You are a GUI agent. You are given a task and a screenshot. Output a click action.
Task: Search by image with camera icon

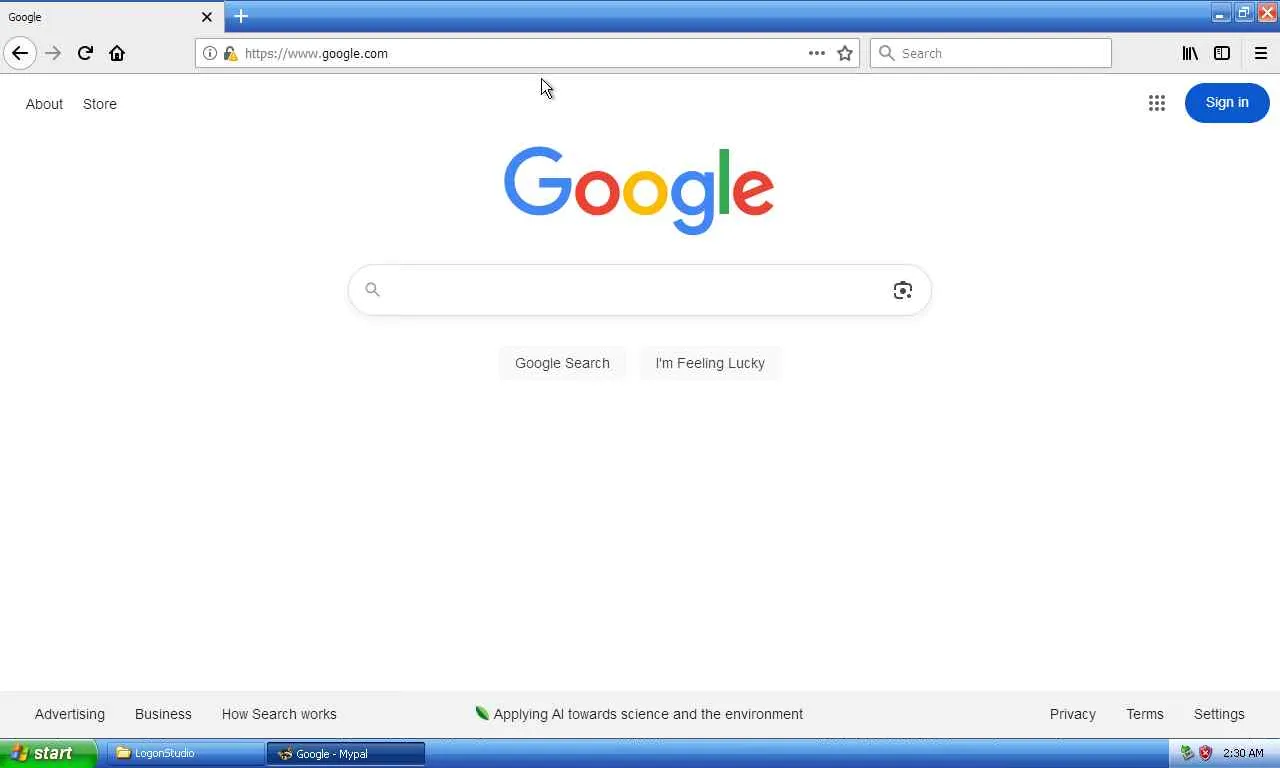pyautogui.click(x=903, y=290)
